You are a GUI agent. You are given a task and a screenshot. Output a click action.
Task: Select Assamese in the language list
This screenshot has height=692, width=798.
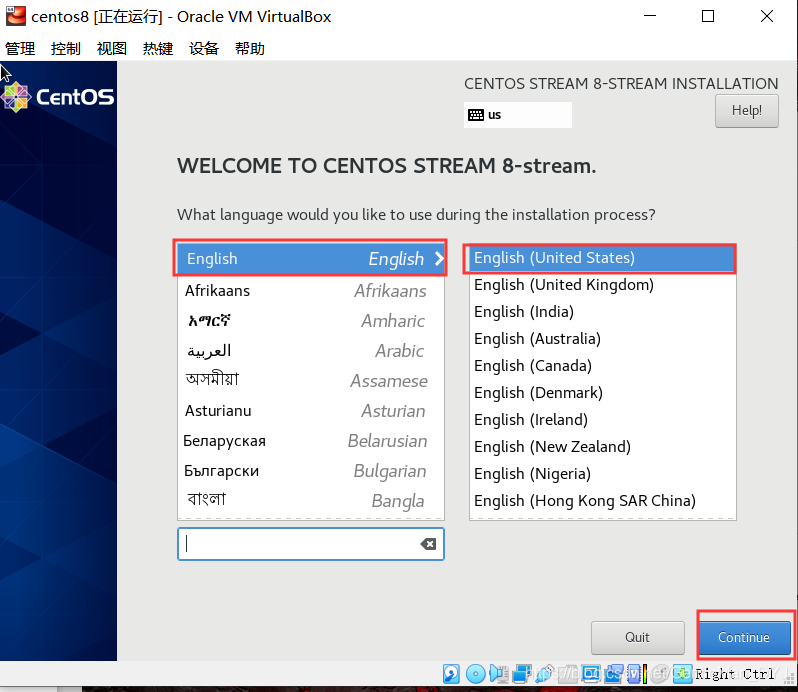coord(310,381)
